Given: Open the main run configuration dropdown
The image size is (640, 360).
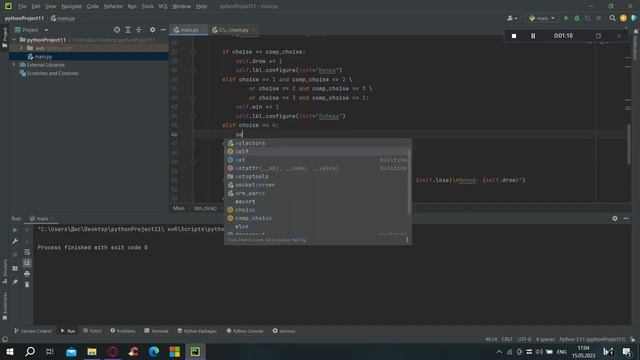Looking at the screenshot, I should point(542,18).
